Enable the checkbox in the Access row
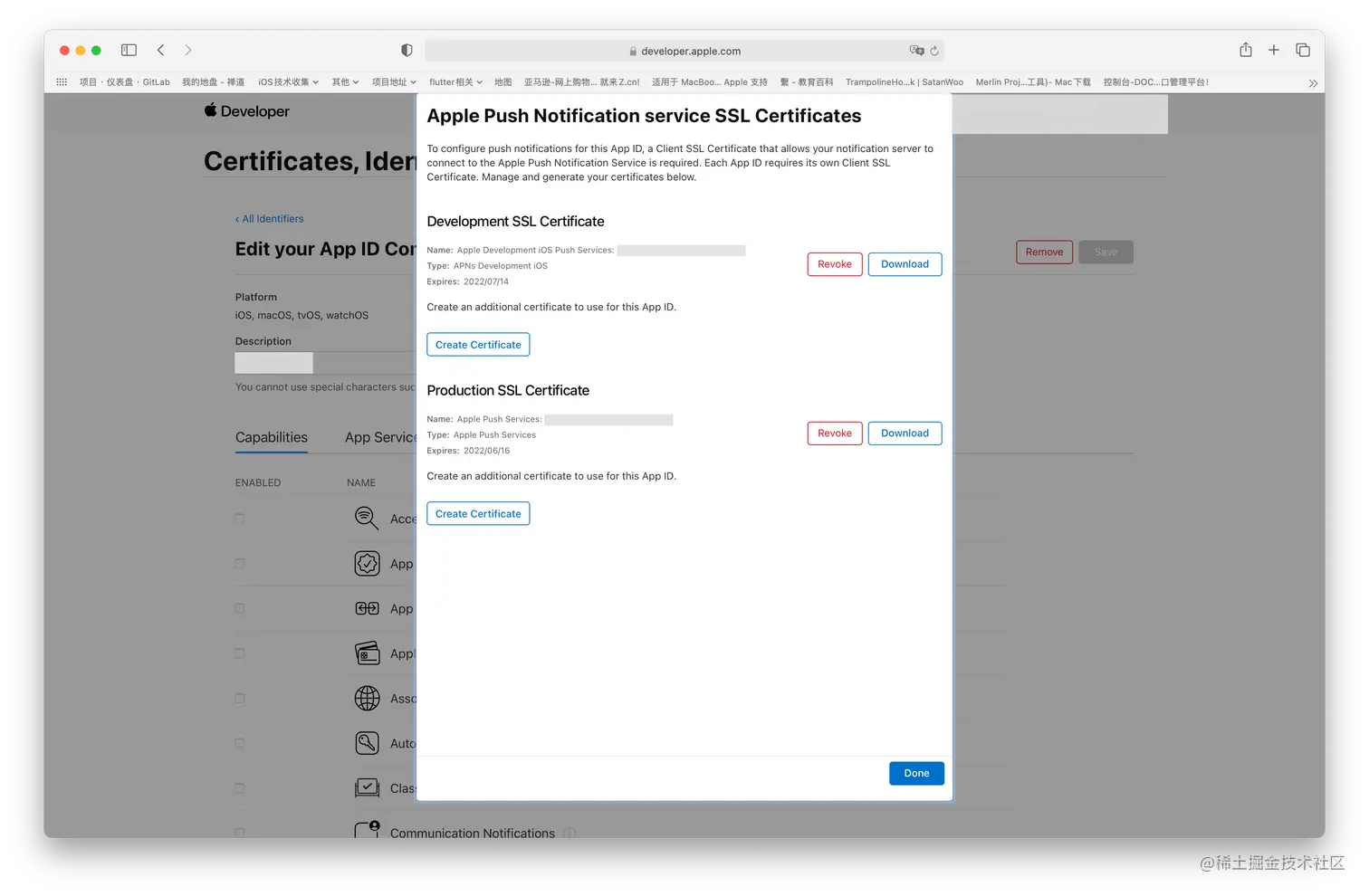1369x896 pixels. 240,519
